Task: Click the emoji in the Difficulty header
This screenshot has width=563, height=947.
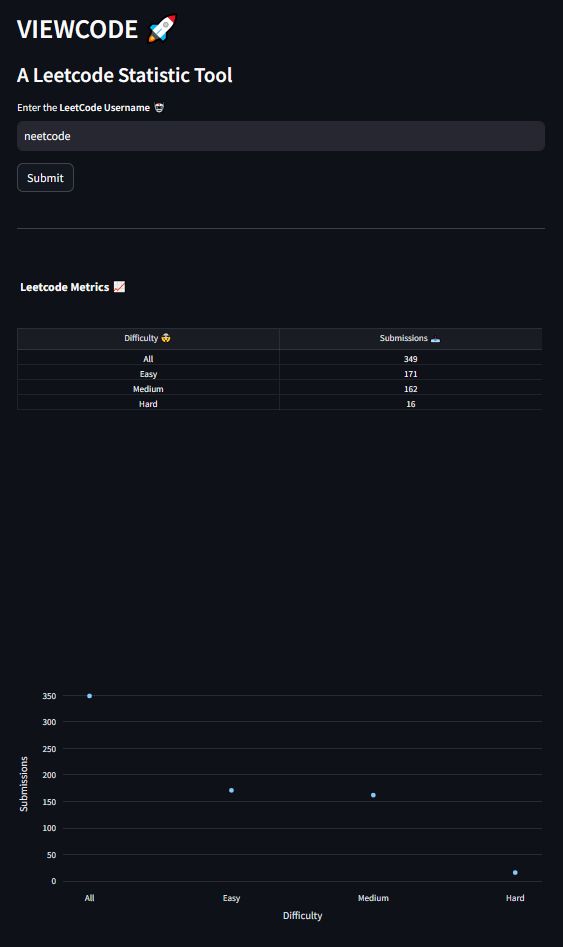Action: [x=166, y=338]
